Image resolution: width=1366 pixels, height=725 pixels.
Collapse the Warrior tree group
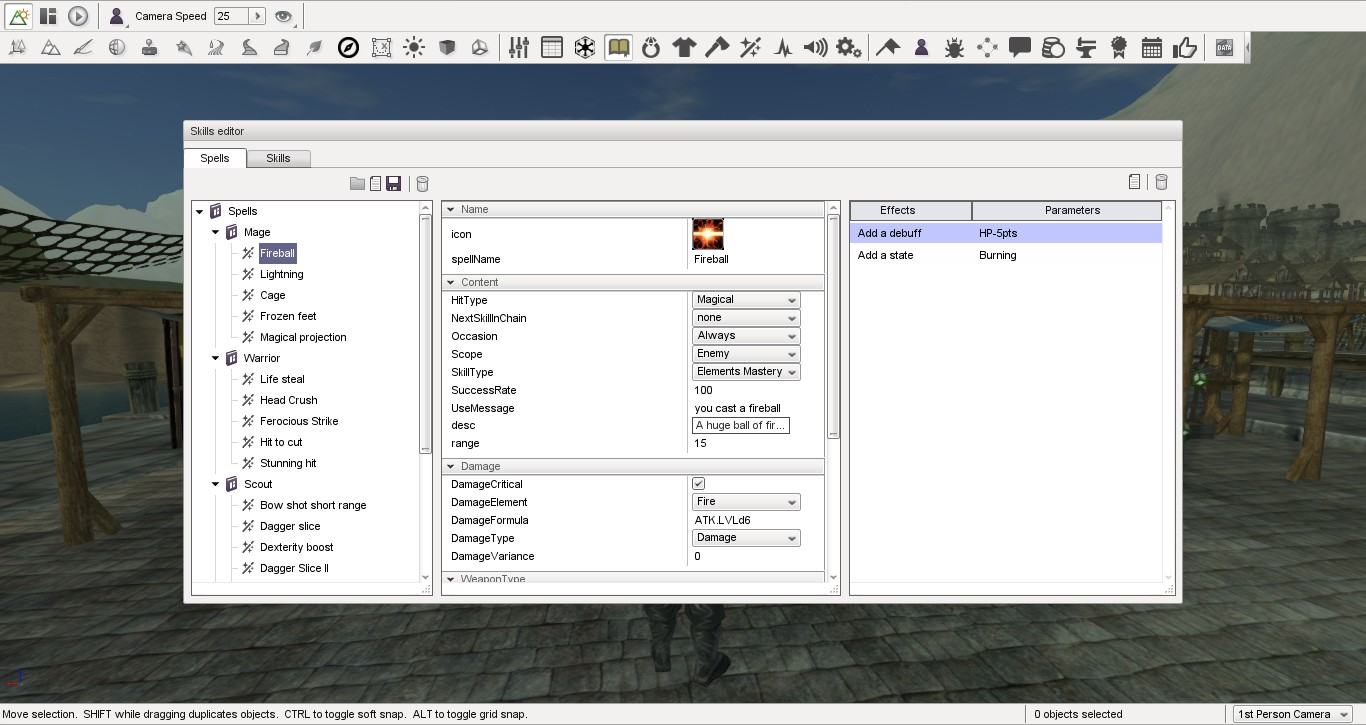point(216,358)
